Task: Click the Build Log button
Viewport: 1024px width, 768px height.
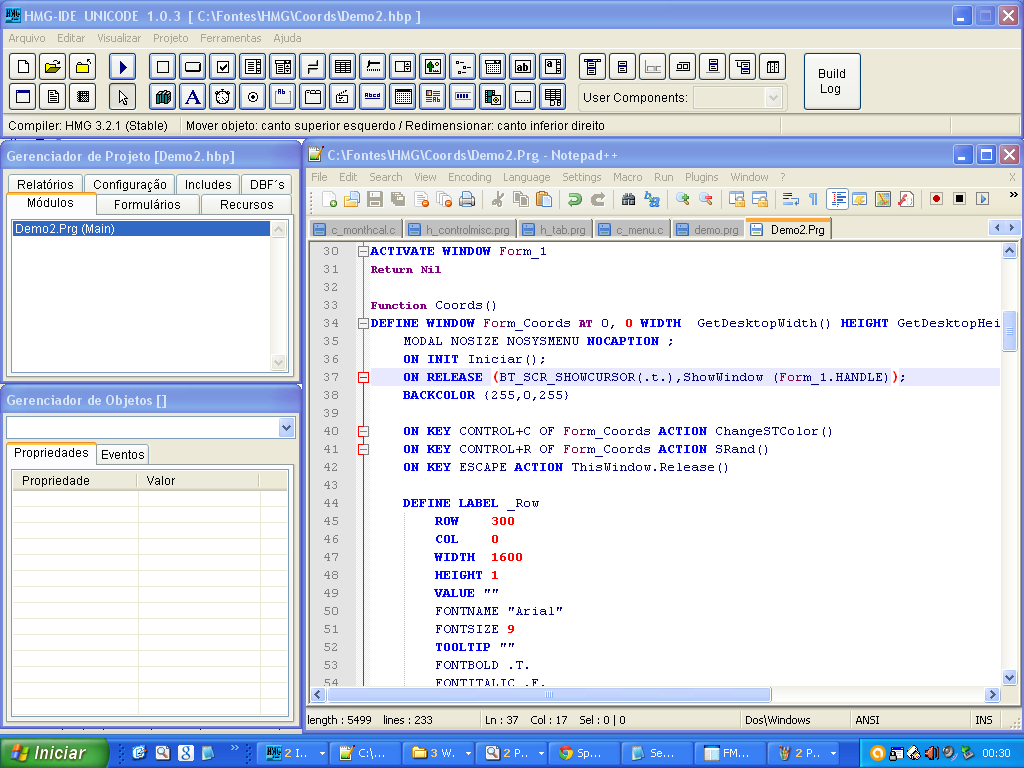Action: 831,81
